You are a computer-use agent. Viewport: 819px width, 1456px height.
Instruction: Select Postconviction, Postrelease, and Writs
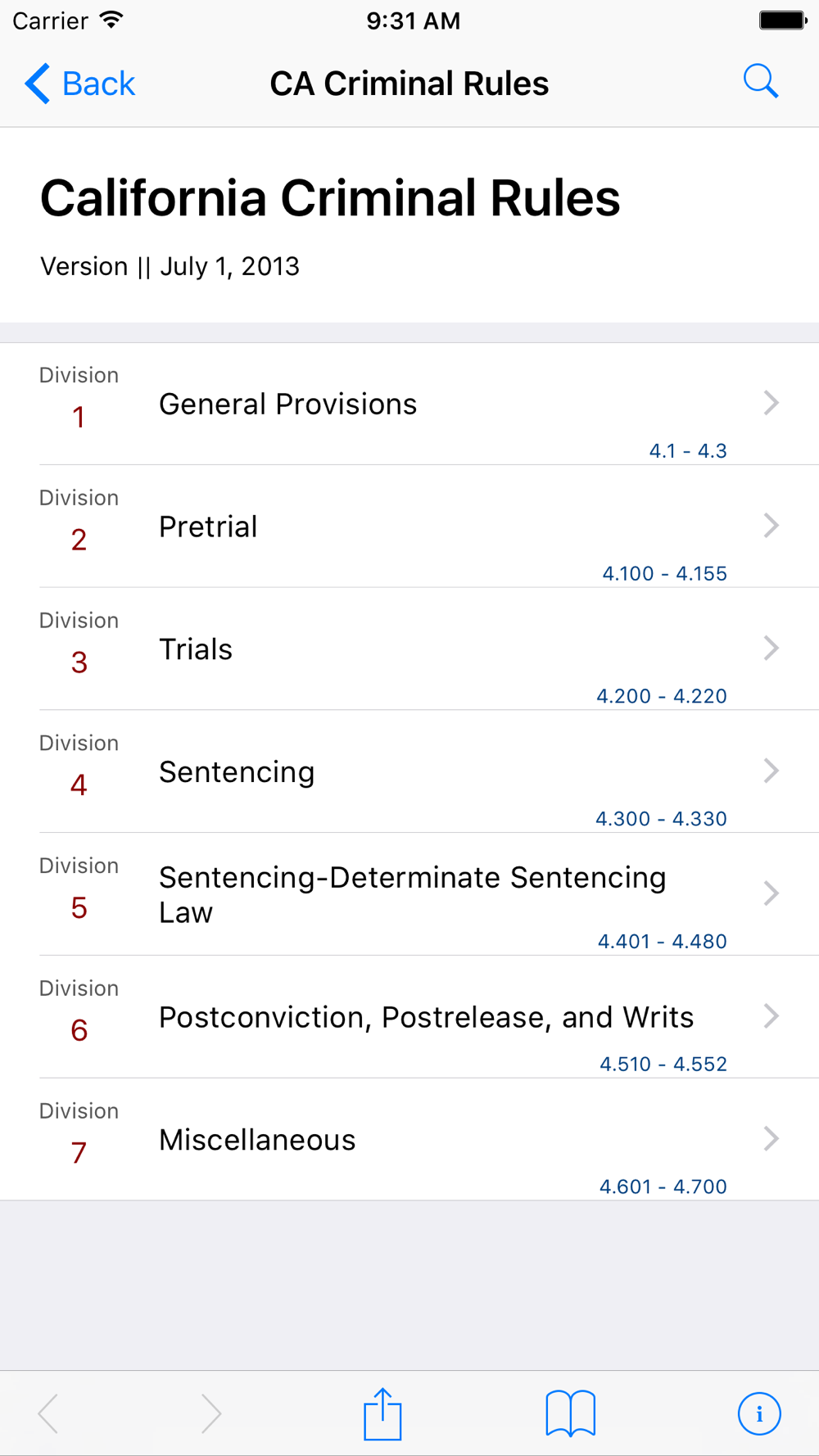pyautogui.click(x=426, y=1017)
